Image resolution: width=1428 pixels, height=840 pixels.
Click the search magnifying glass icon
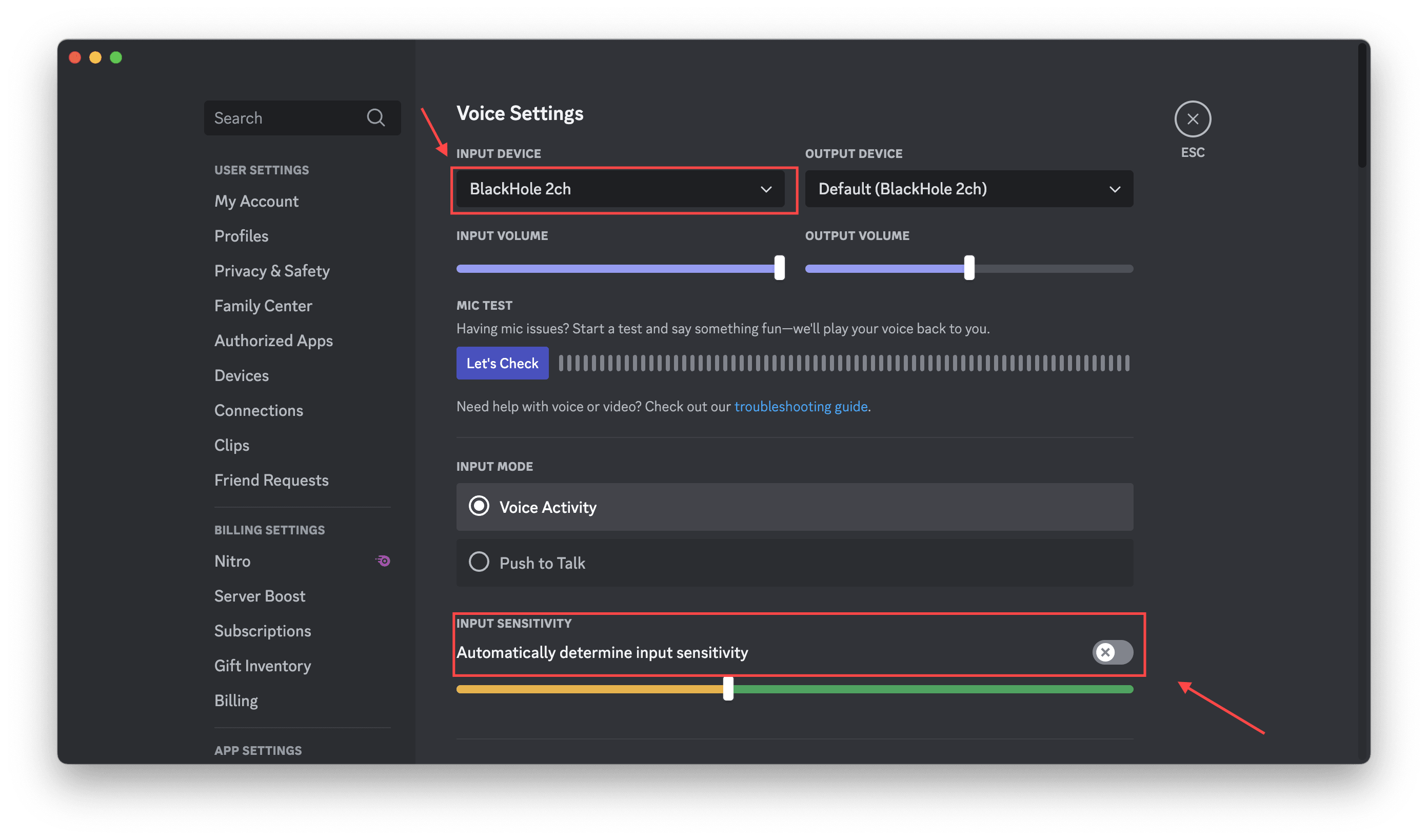pyautogui.click(x=375, y=117)
